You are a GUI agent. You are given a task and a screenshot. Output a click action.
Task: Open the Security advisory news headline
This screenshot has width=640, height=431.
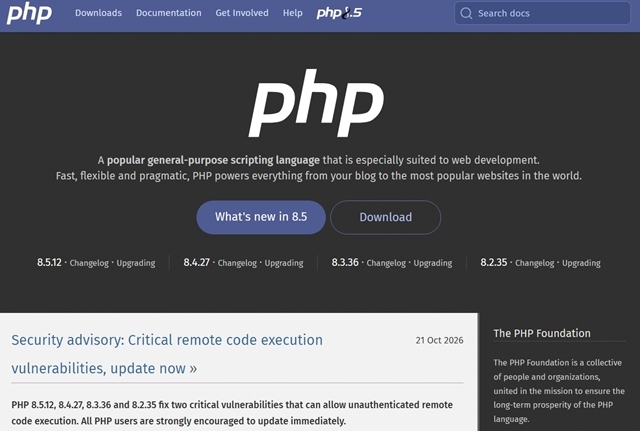coord(167,354)
